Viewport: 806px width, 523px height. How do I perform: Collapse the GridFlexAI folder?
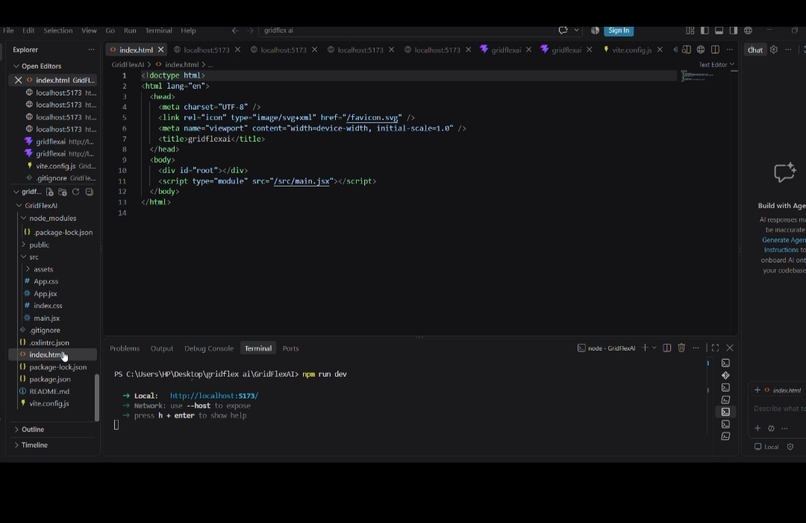pyautogui.click(x=19, y=205)
